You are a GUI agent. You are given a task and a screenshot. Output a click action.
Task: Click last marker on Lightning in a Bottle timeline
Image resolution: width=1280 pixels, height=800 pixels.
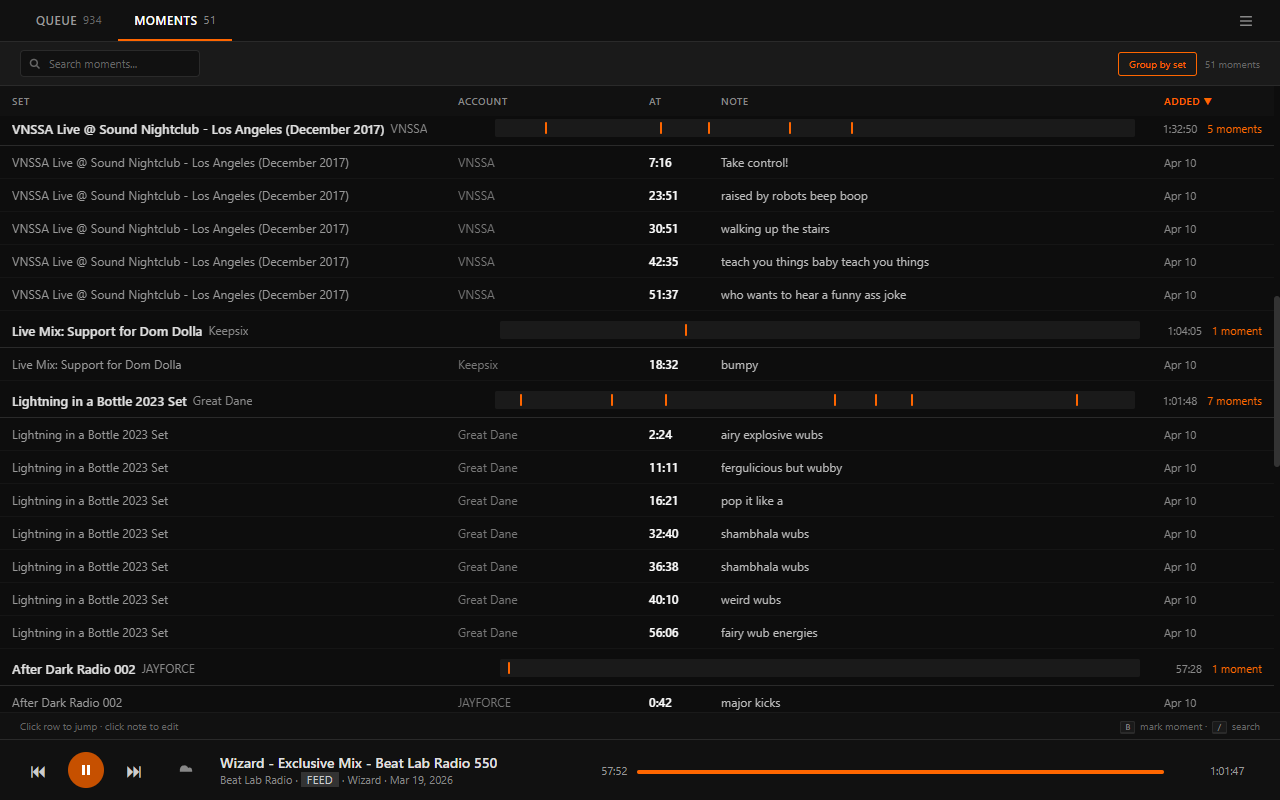(1077, 400)
